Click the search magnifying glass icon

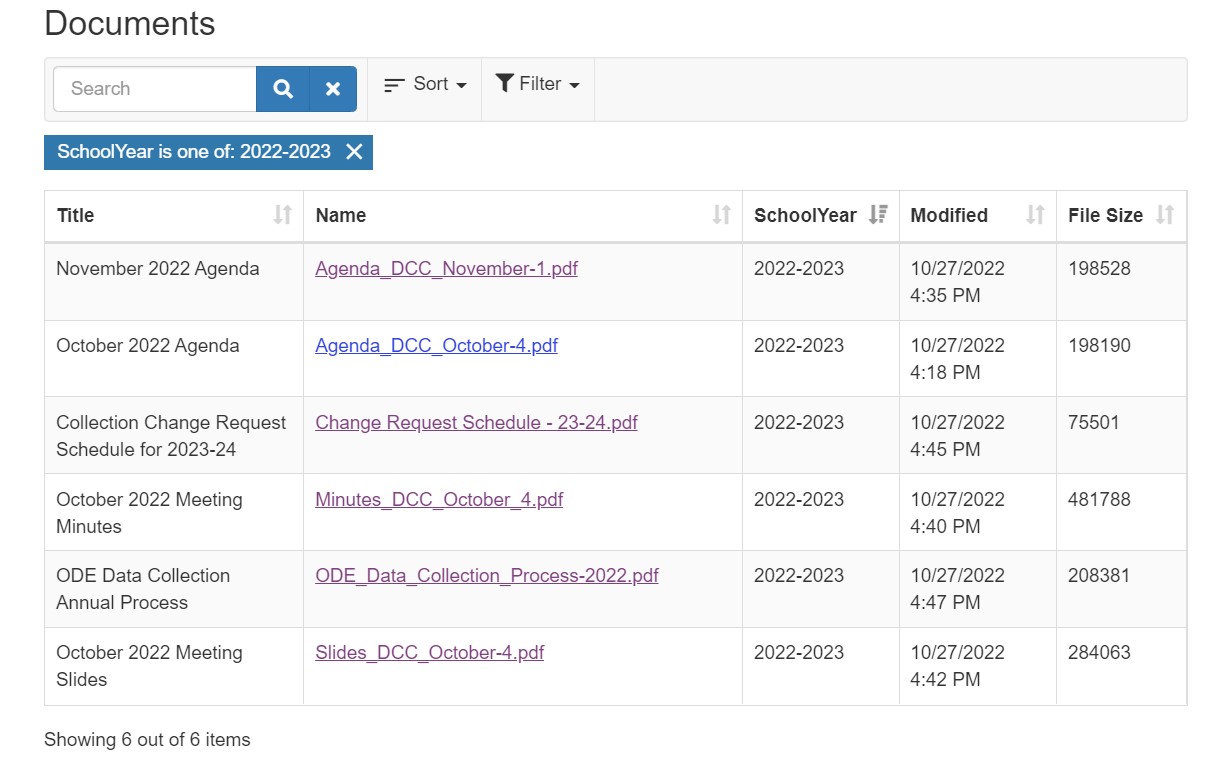[282, 88]
